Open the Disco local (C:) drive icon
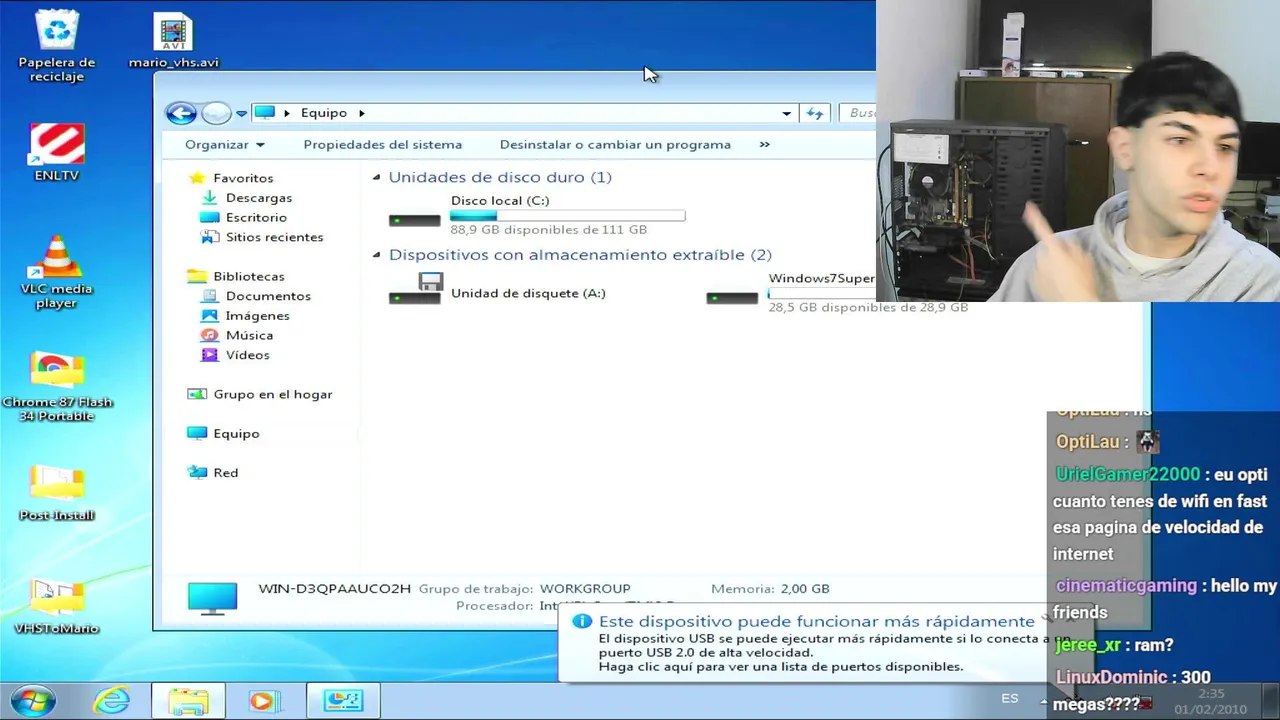1280x720 pixels. pyautogui.click(x=414, y=219)
